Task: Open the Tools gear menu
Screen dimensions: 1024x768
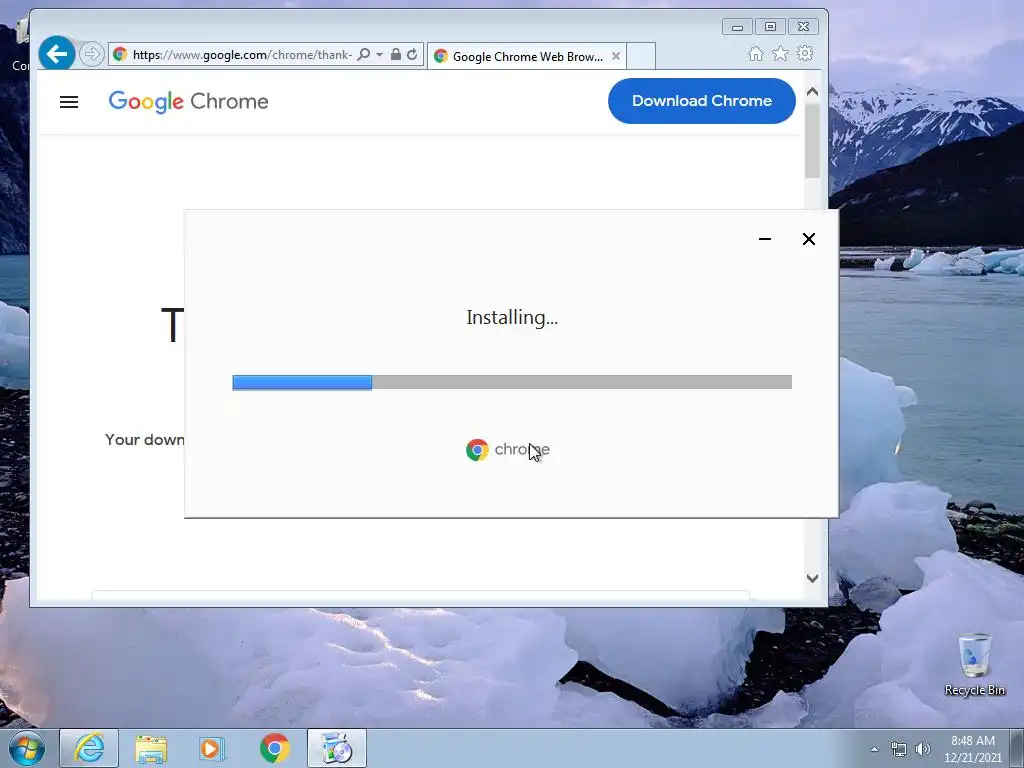Action: (x=805, y=53)
